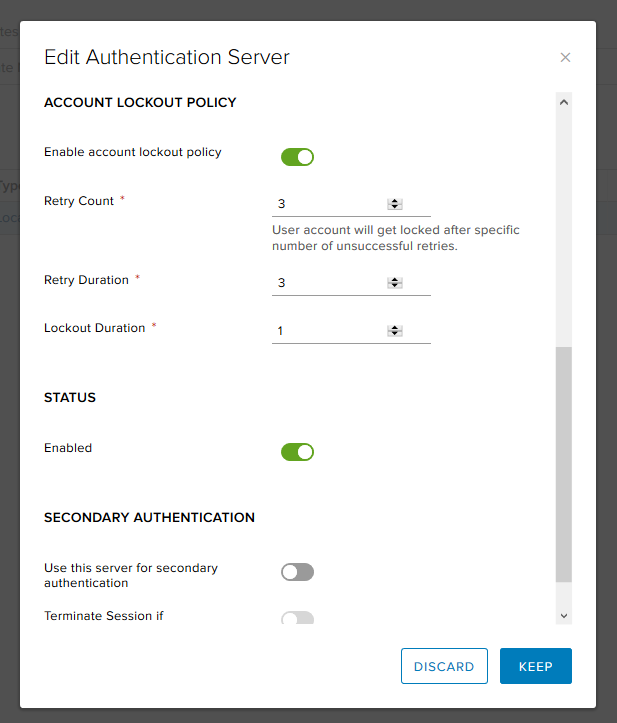Toggle the Terminate Session switch

point(297,618)
